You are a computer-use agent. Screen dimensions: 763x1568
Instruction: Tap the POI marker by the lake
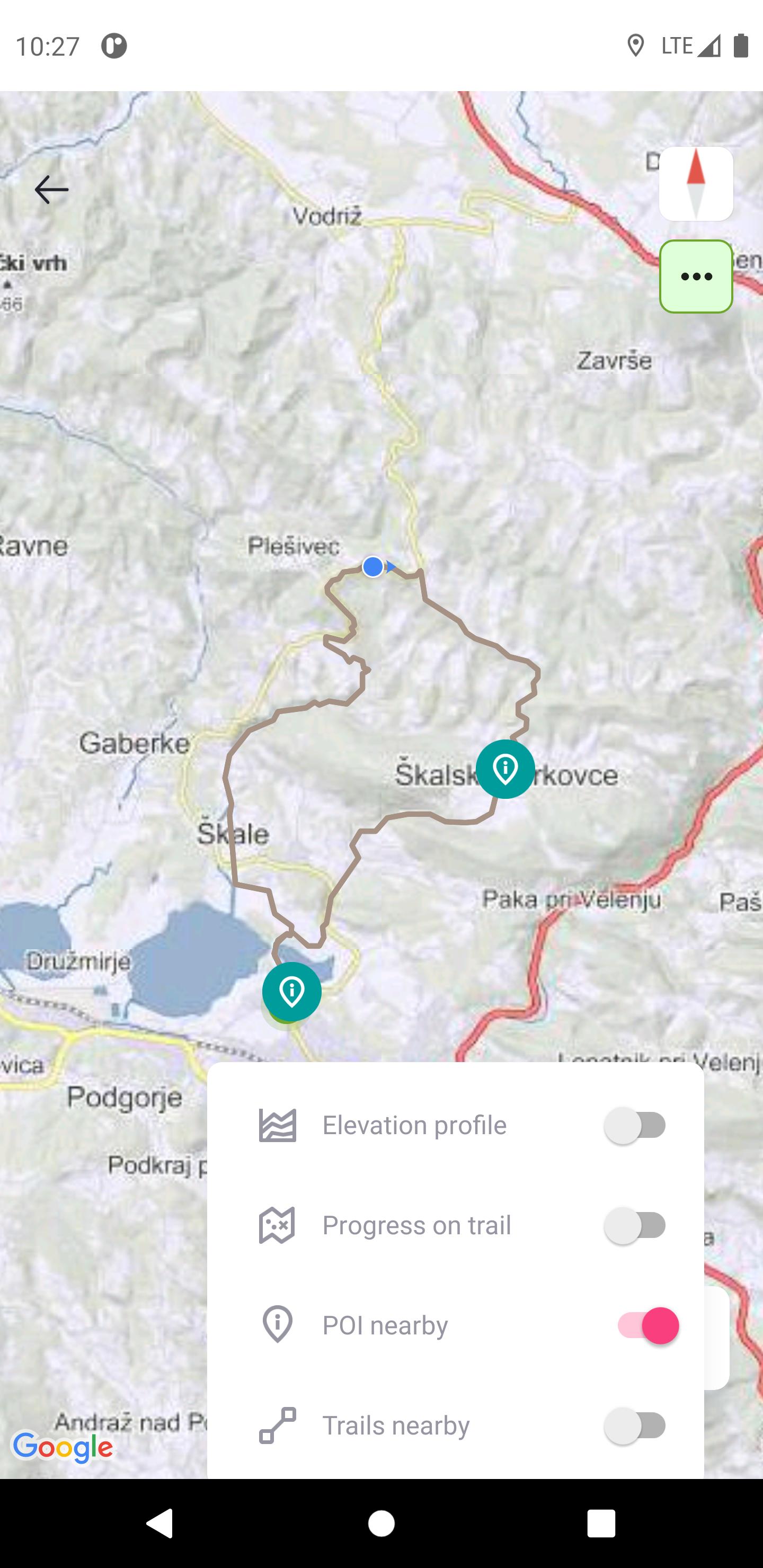[x=291, y=992]
